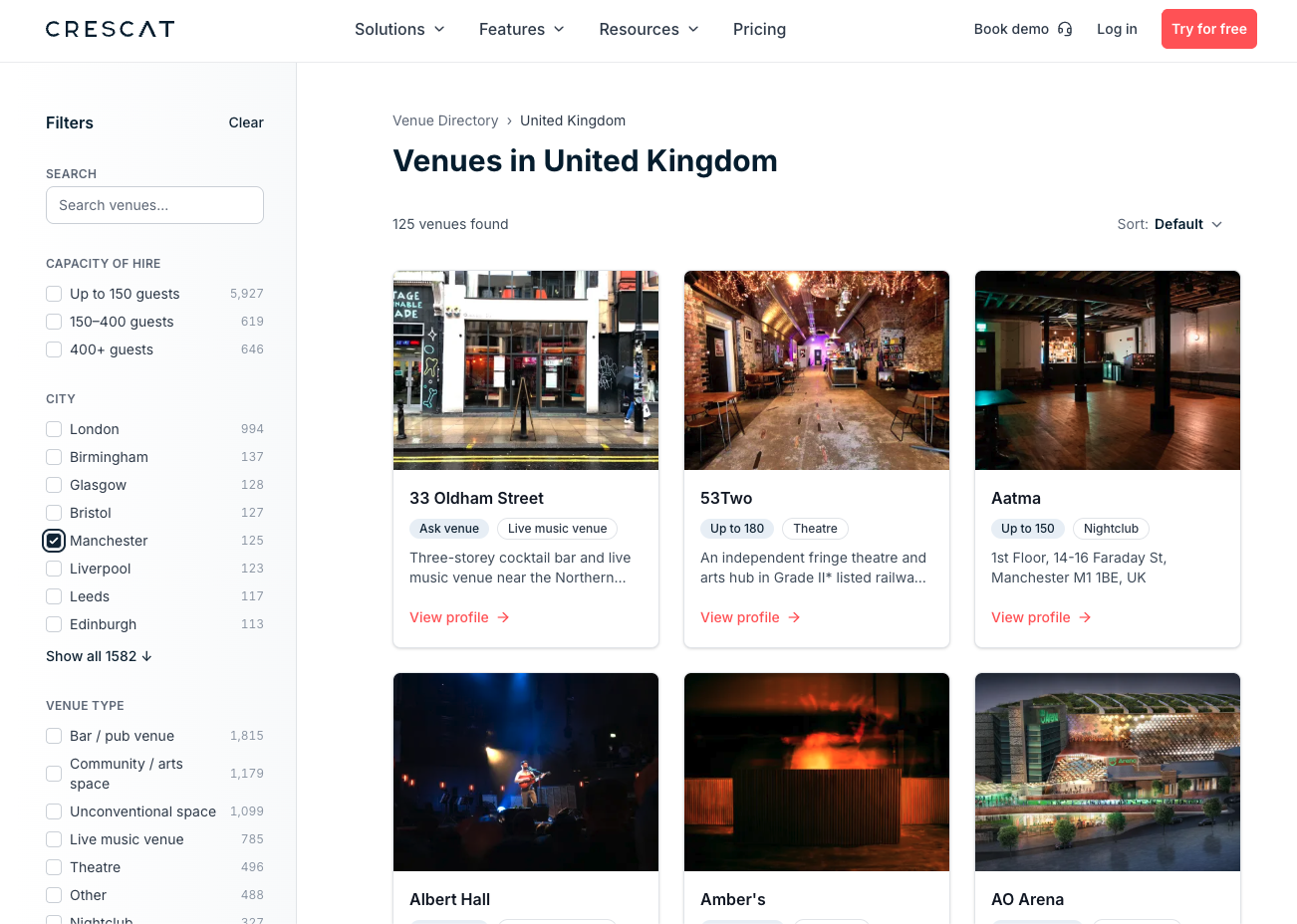
Task: Click the Venue Directory breadcrumb
Action: click(445, 120)
